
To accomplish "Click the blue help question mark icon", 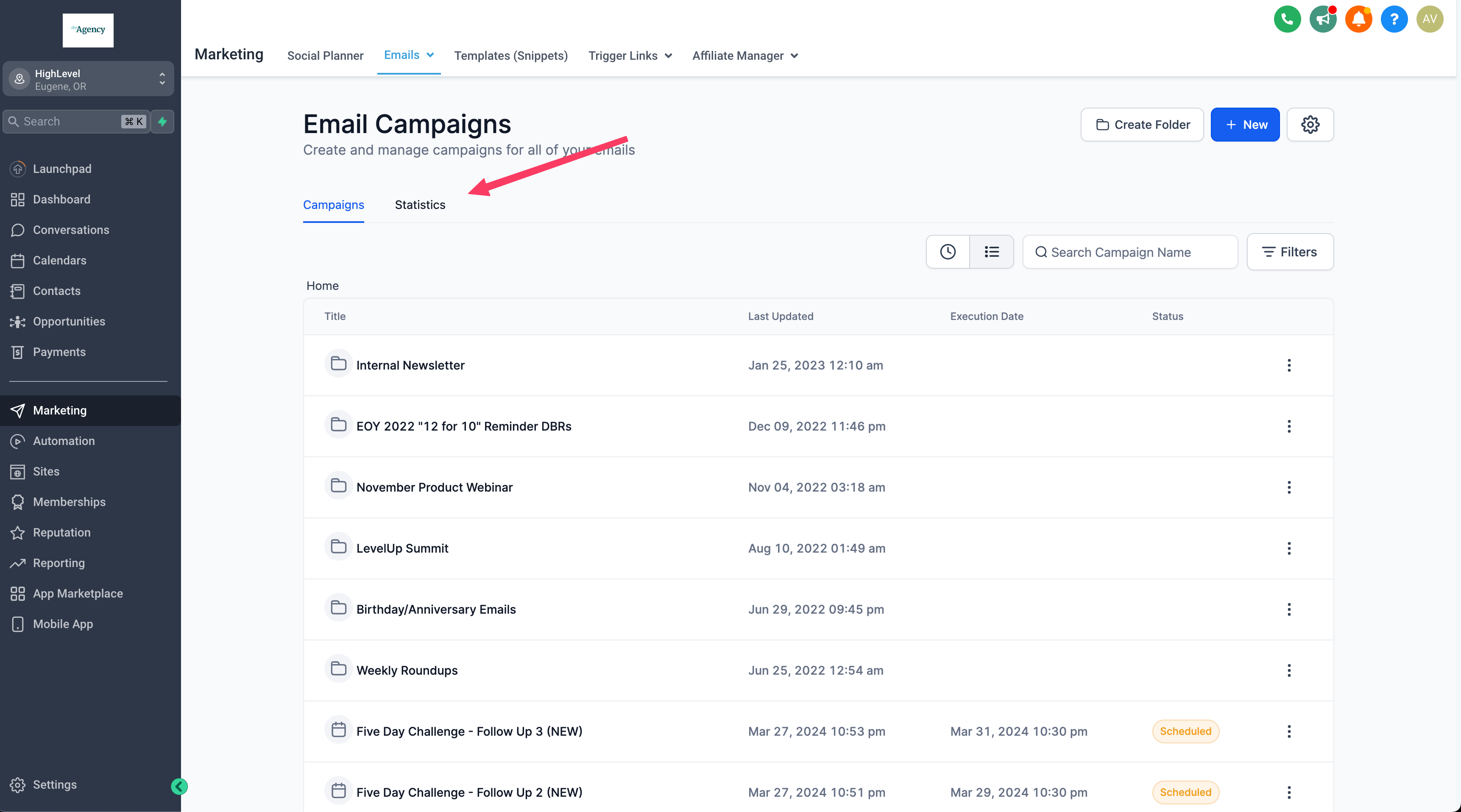I will click(x=1394, y=19).
